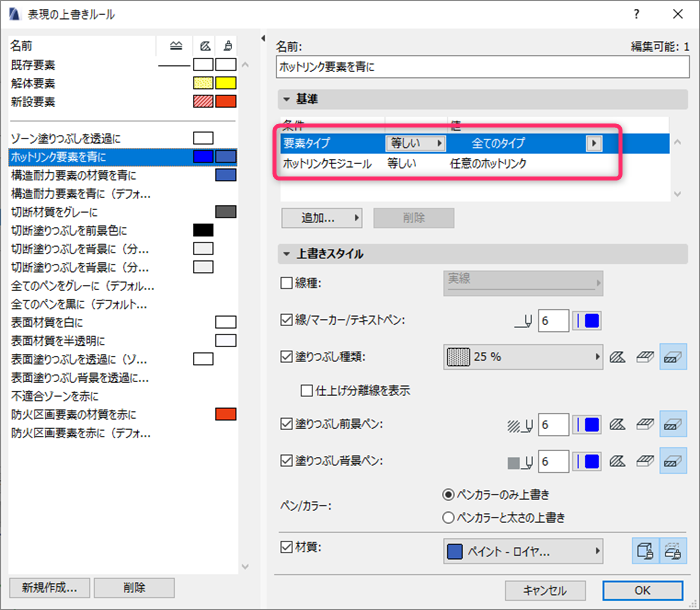Click the line type column header icon
The image size is (700, 610).
176,46
